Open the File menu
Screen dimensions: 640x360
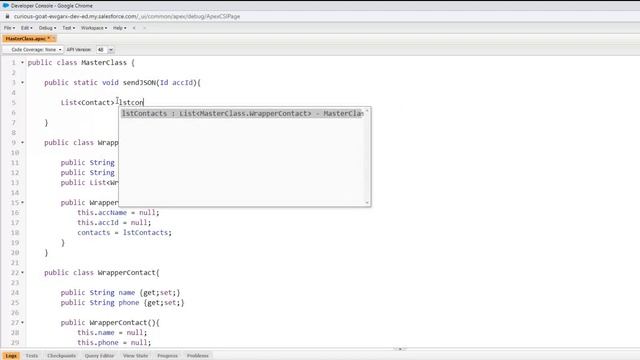(x=9, y=28)
